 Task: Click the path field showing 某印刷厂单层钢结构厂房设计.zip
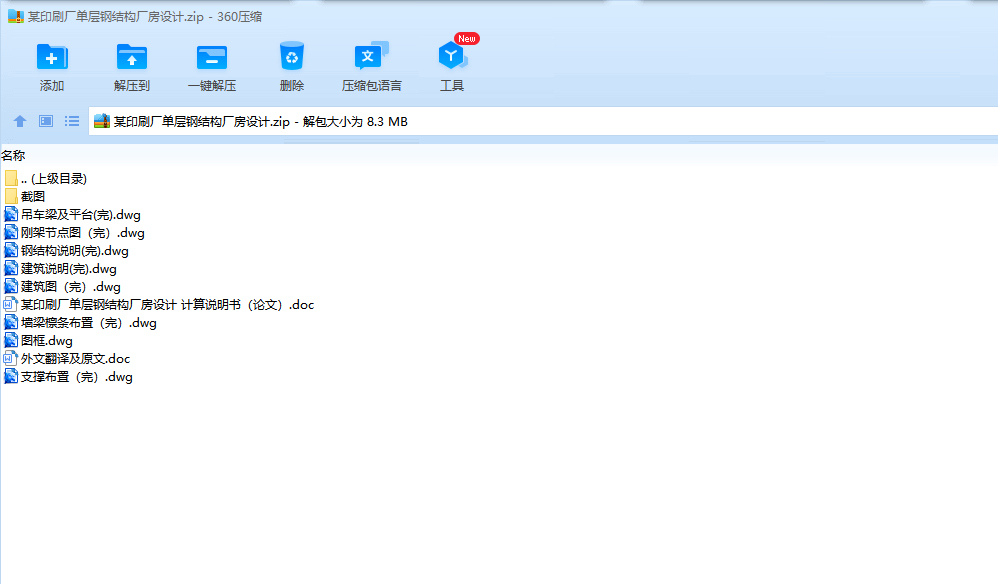pos(543,121)
